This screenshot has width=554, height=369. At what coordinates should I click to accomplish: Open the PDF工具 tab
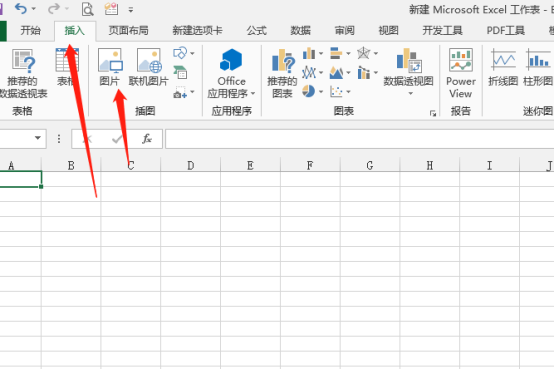pyautogui.click(x=506, y=31)
